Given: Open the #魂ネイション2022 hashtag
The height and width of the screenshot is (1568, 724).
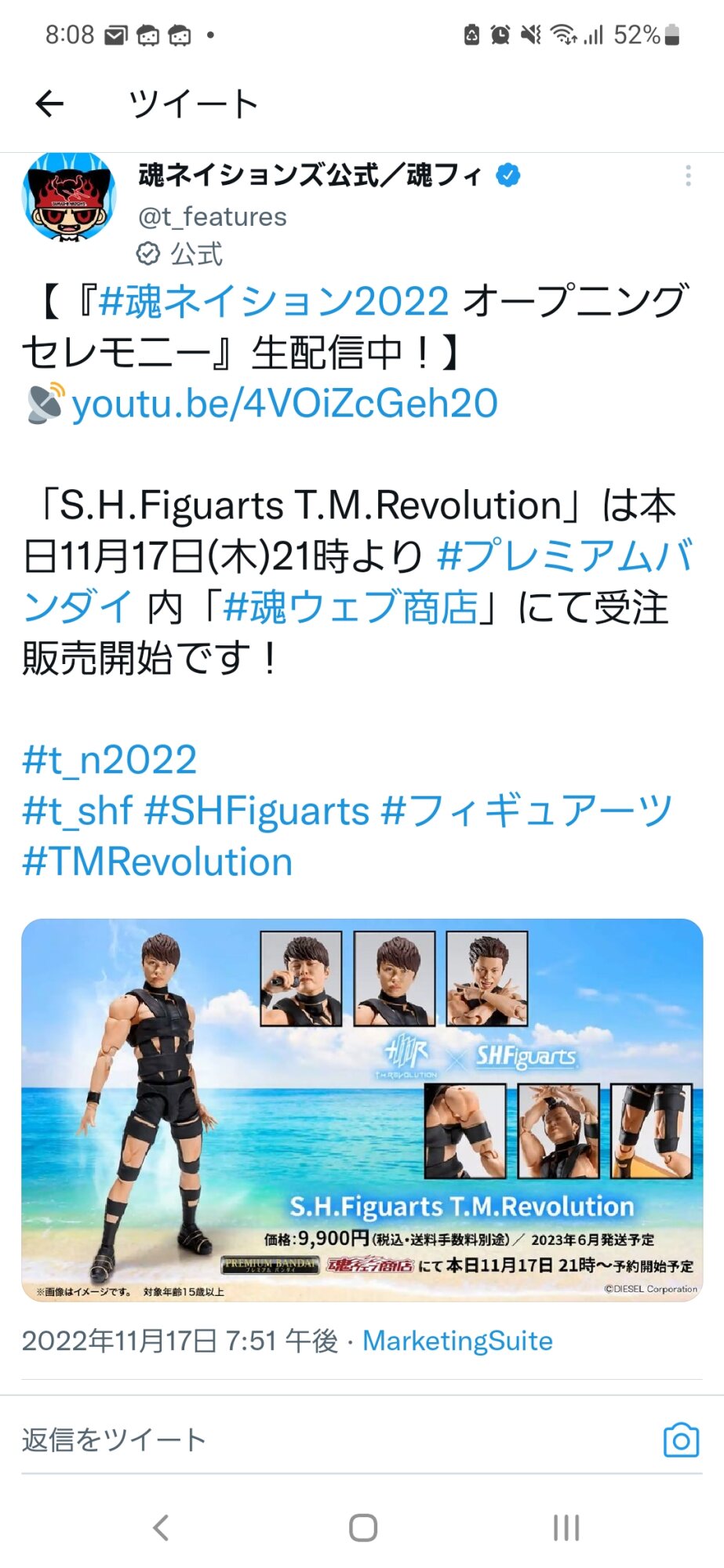Looking at the screenshot, I should click(274, 301).
